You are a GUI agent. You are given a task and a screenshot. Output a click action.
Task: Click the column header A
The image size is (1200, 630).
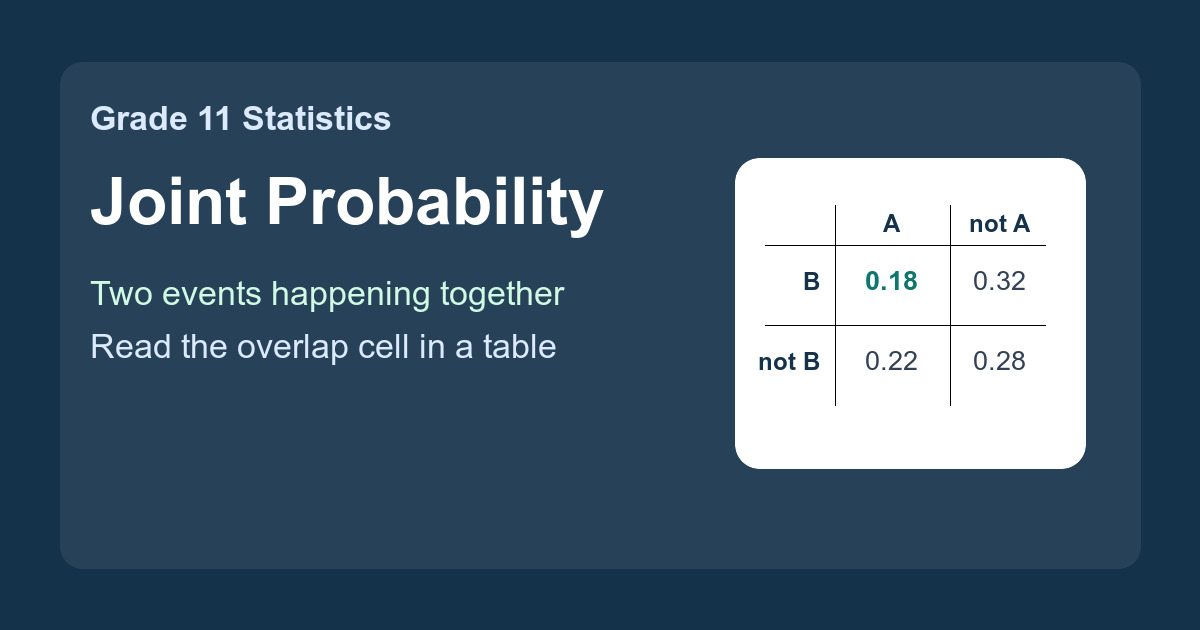click(891, 224)
